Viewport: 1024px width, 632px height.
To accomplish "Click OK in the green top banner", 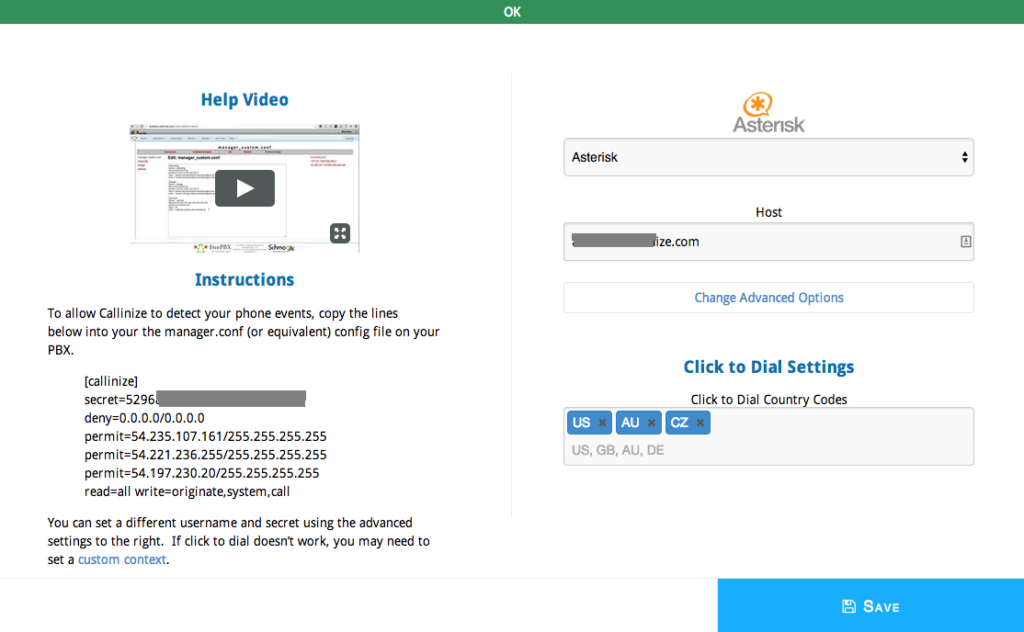I will [511, 12].
